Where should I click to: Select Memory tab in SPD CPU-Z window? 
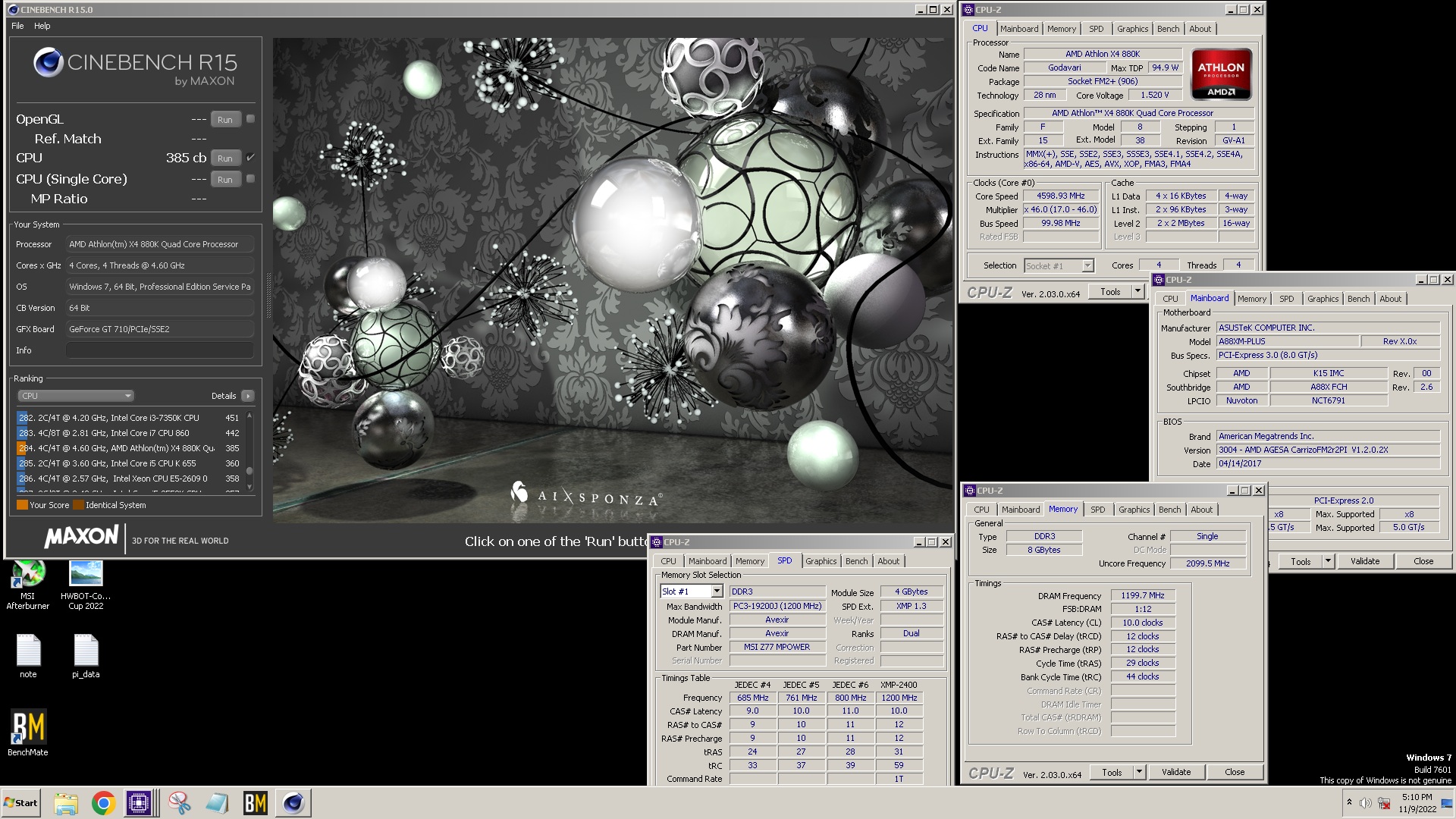[x=749, y=561]
